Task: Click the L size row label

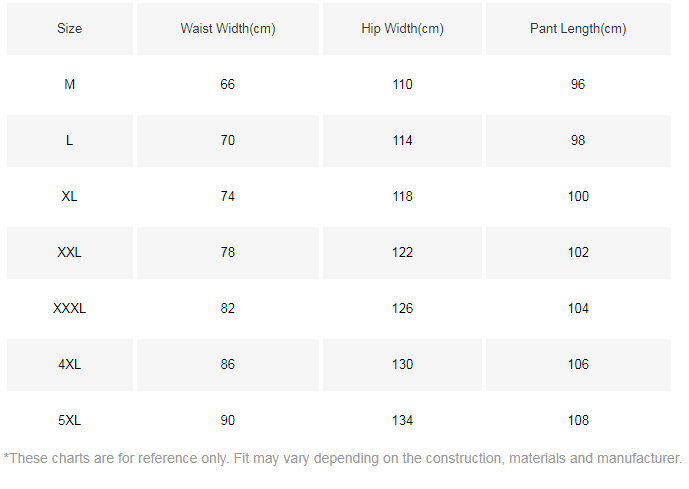Action: [70, 141]
